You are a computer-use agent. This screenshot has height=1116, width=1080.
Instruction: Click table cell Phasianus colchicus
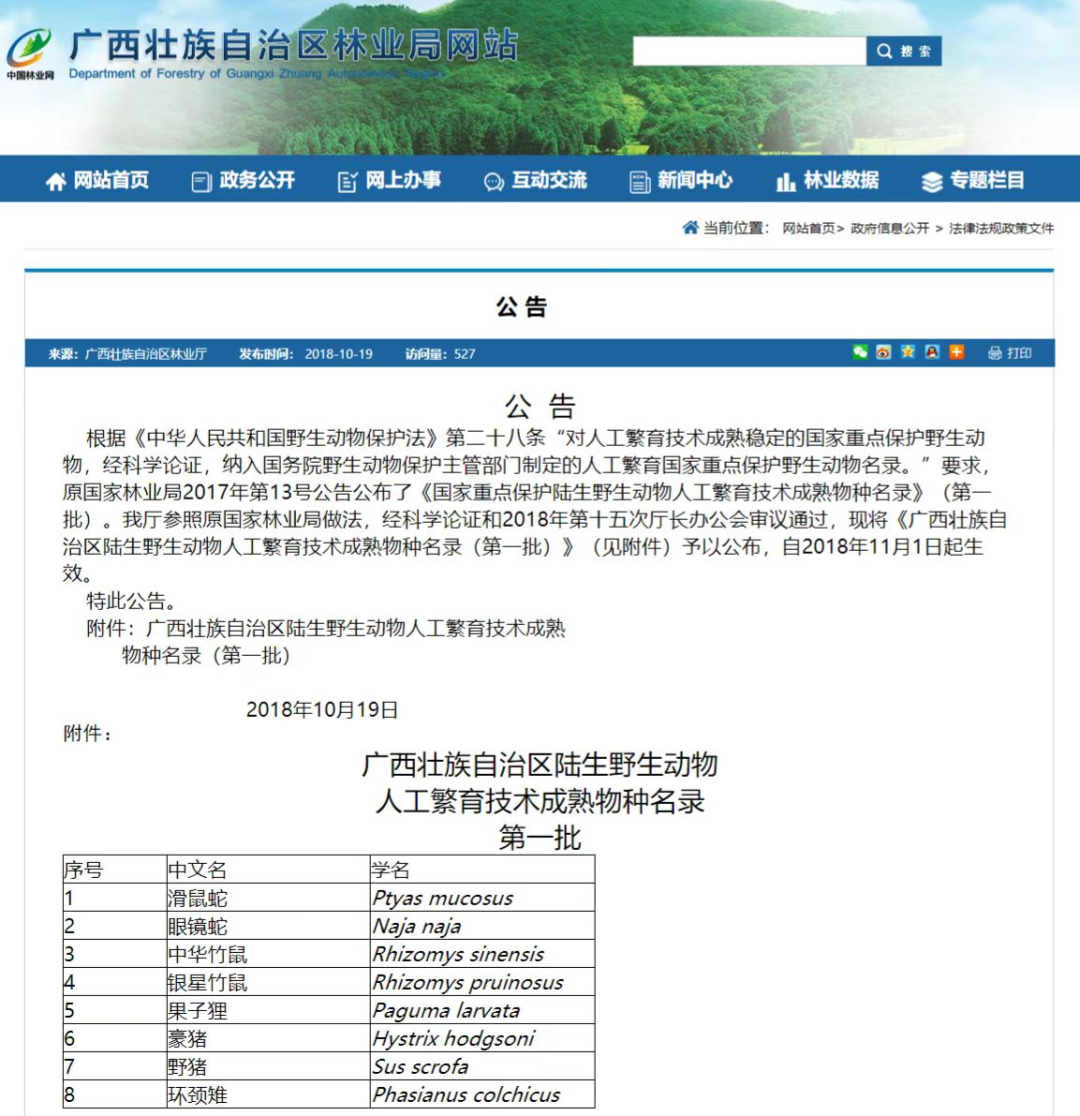[x=482, y=1094]
